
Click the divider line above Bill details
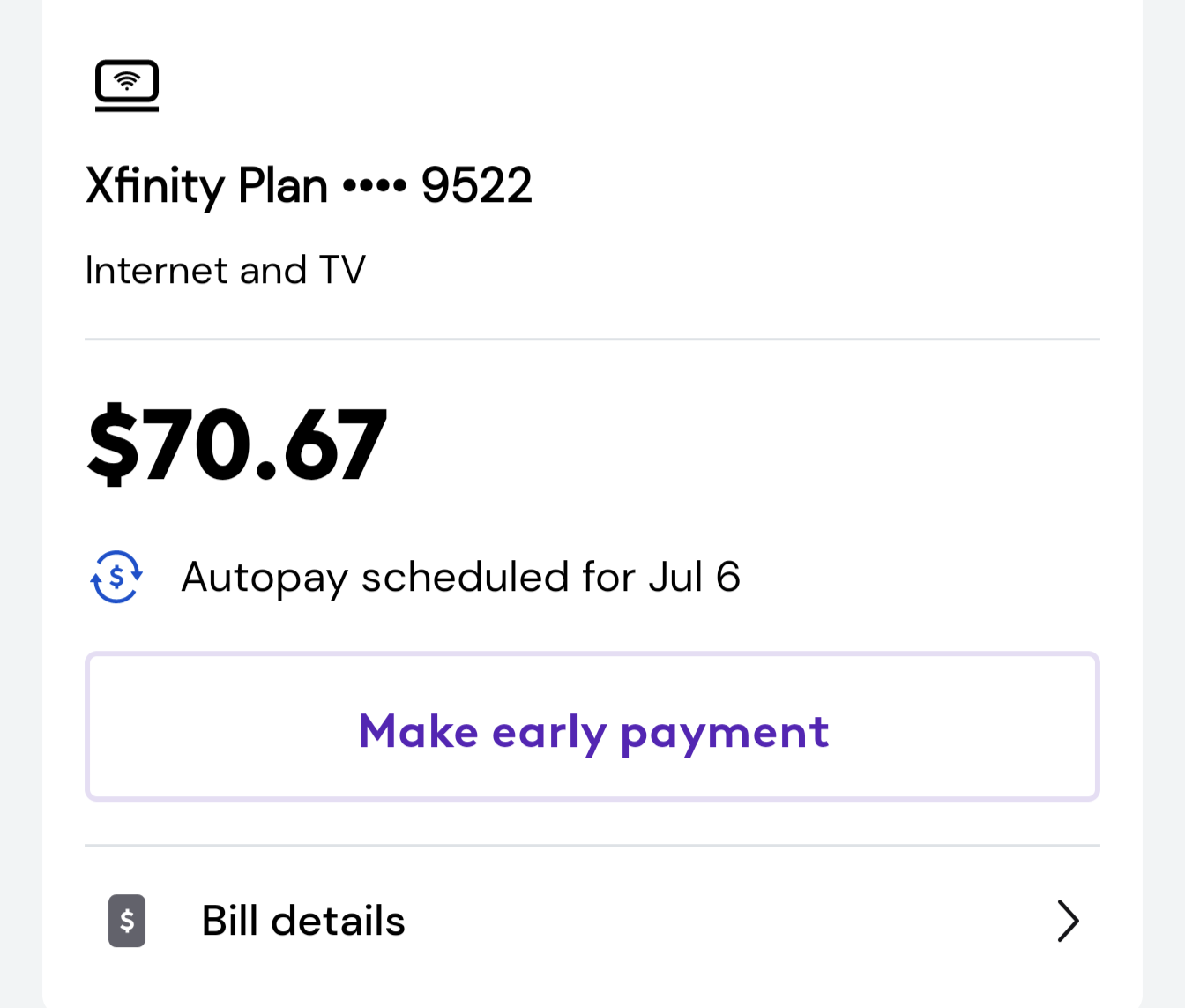pos(592,845)
